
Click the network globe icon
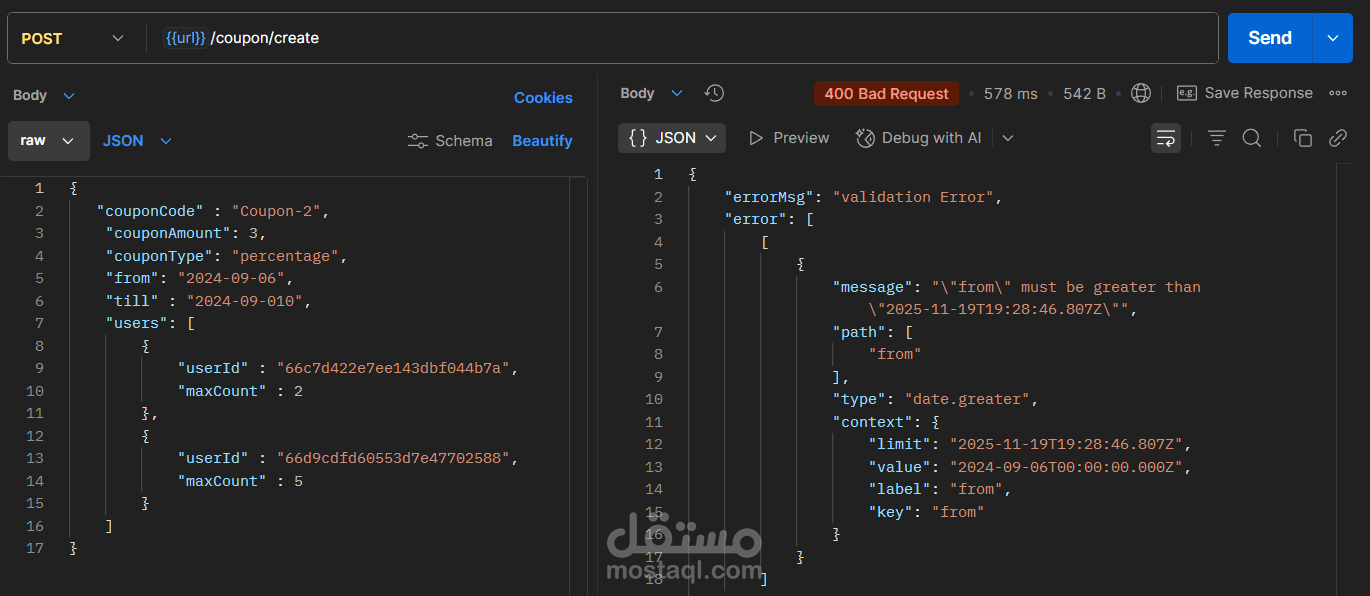[x=1140, y=93]
